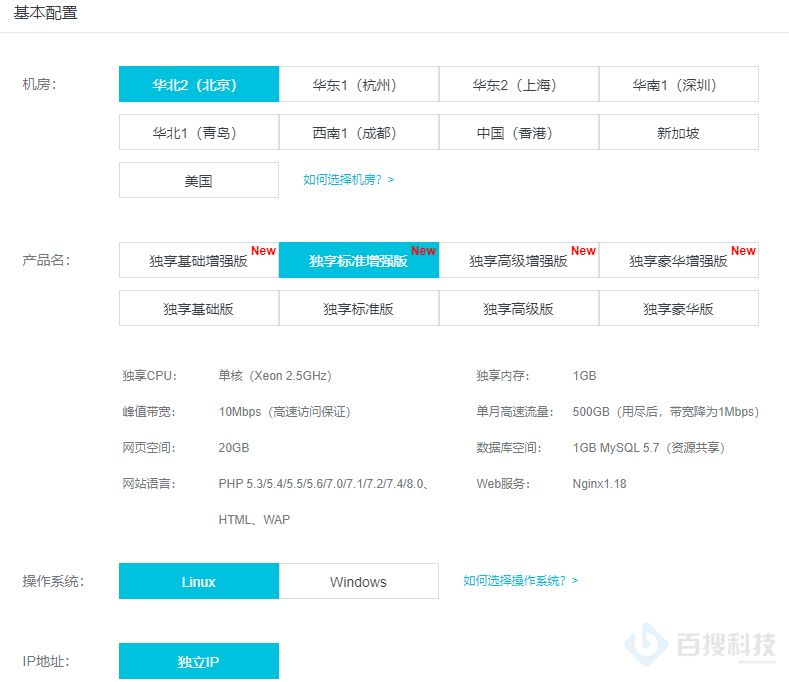
Task: Click the 机房: field label
Action: (x=39, y=84)
